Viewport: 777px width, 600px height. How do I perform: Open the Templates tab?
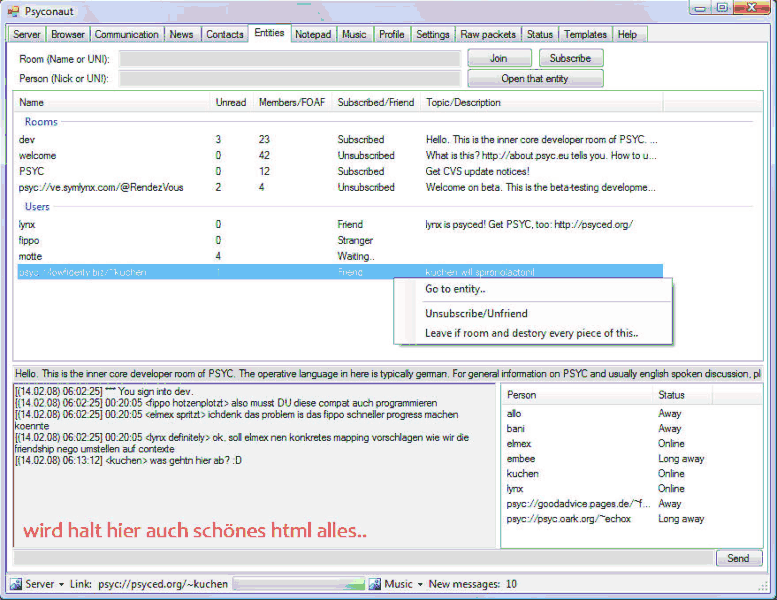click(x=585, y=34)
